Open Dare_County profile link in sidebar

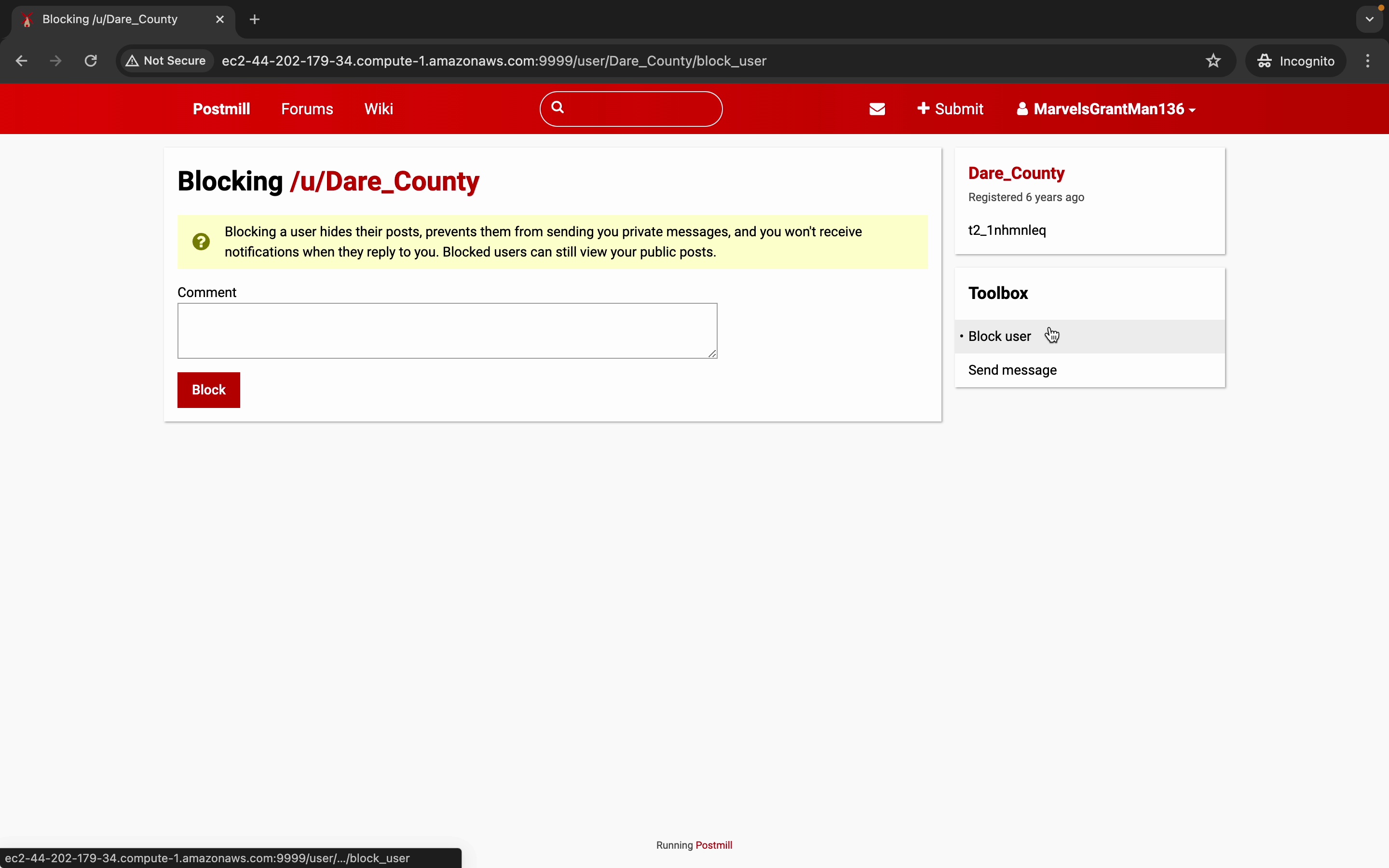[x=1017, y=174]
